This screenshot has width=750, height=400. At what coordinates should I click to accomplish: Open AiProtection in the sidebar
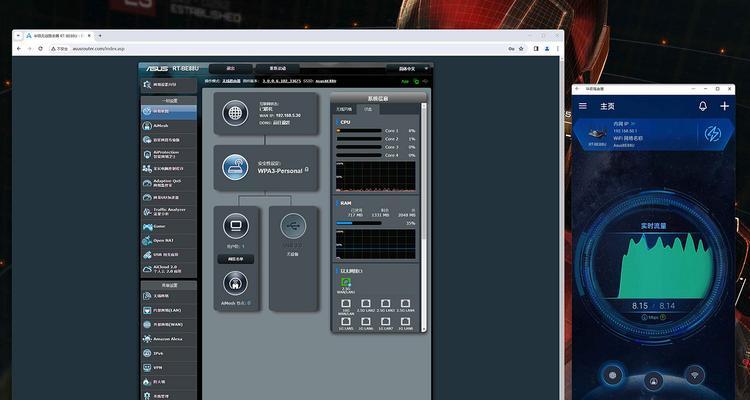pos(168,155)
